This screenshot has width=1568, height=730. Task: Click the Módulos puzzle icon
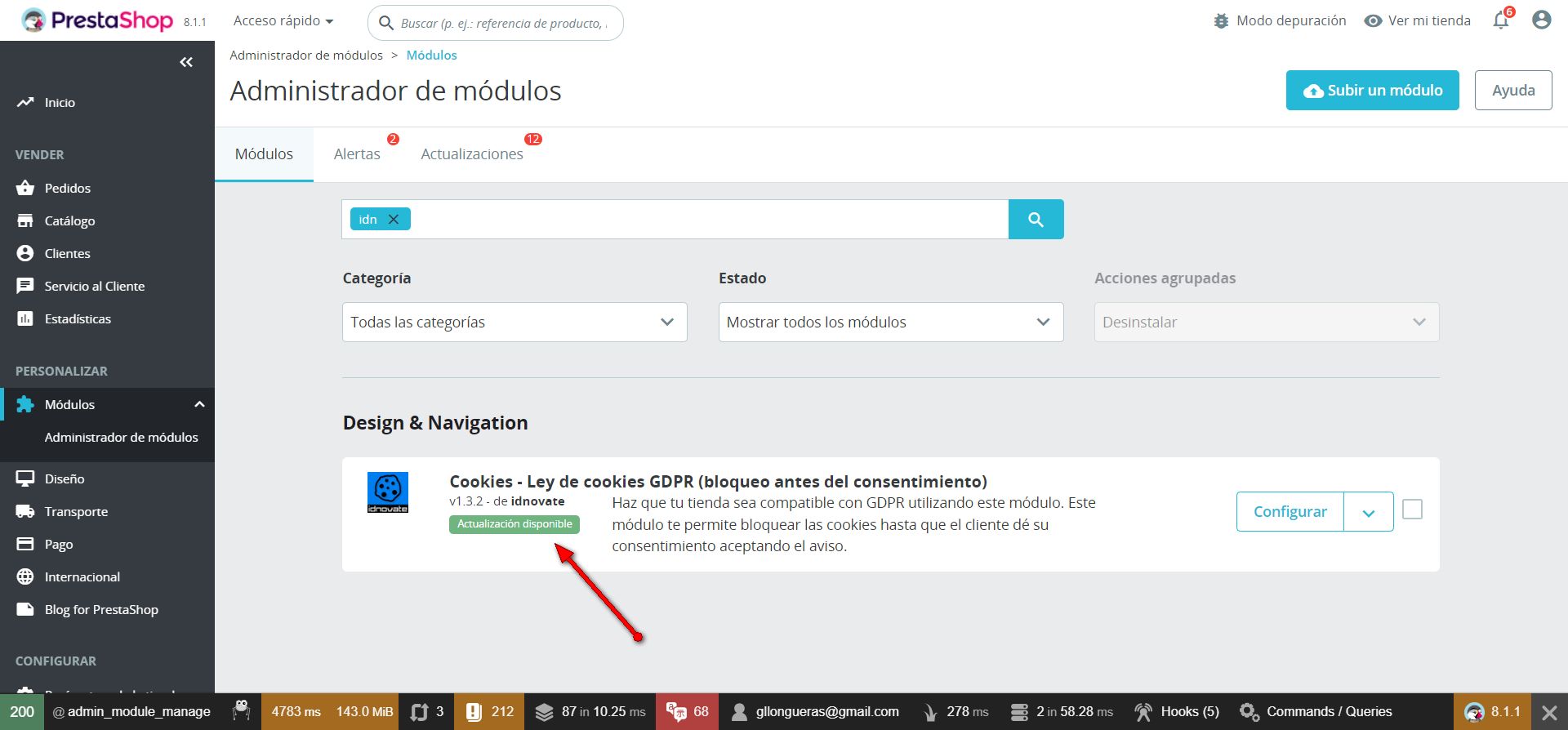coord(25,404)
